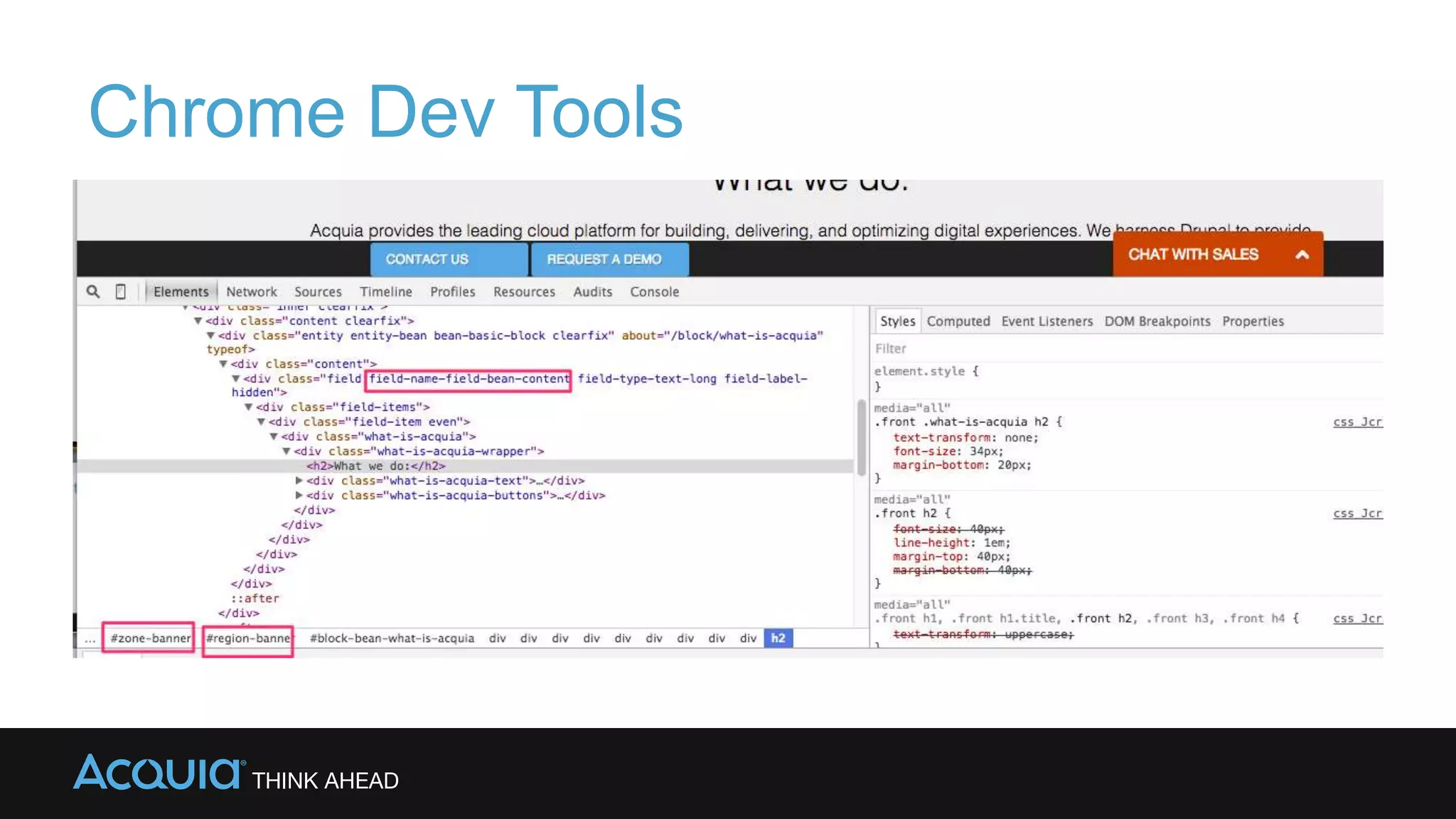Collapse the entity-bean div node
1456x819 pixels.
tap(211, 336)
